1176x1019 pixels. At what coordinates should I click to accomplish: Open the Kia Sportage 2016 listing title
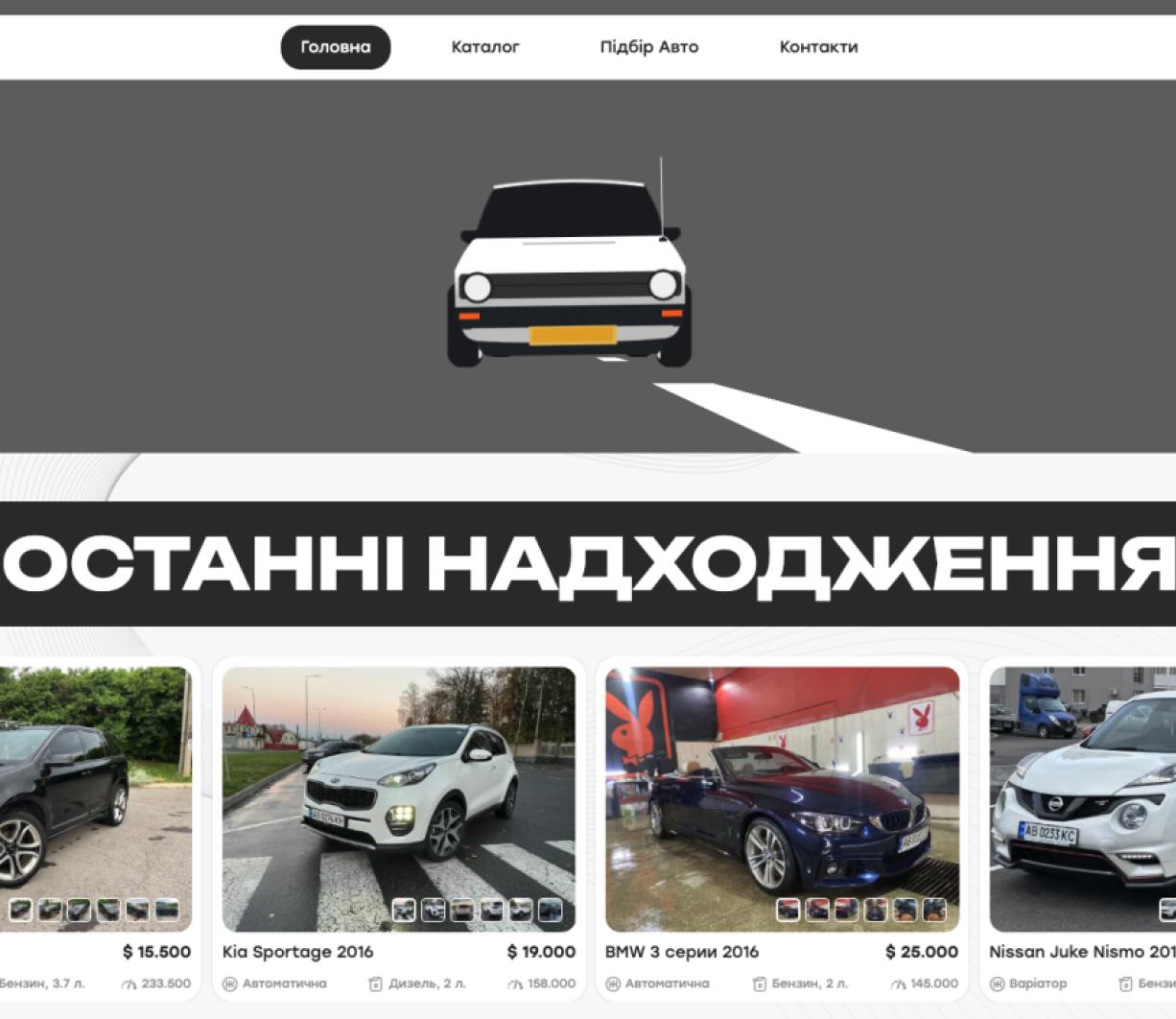[x=298, y=952]
